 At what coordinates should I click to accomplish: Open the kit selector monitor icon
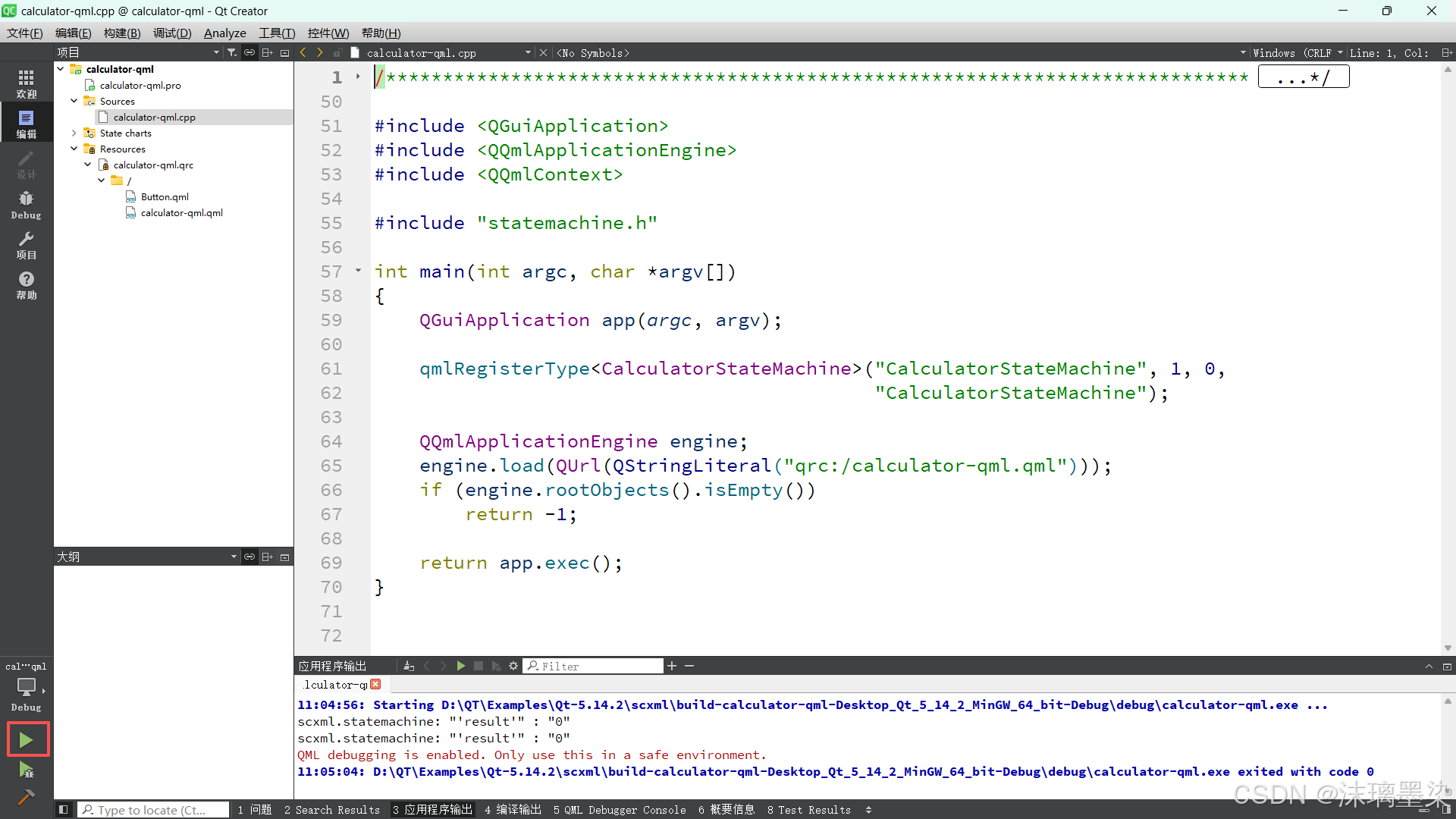(x=27, y=689)
